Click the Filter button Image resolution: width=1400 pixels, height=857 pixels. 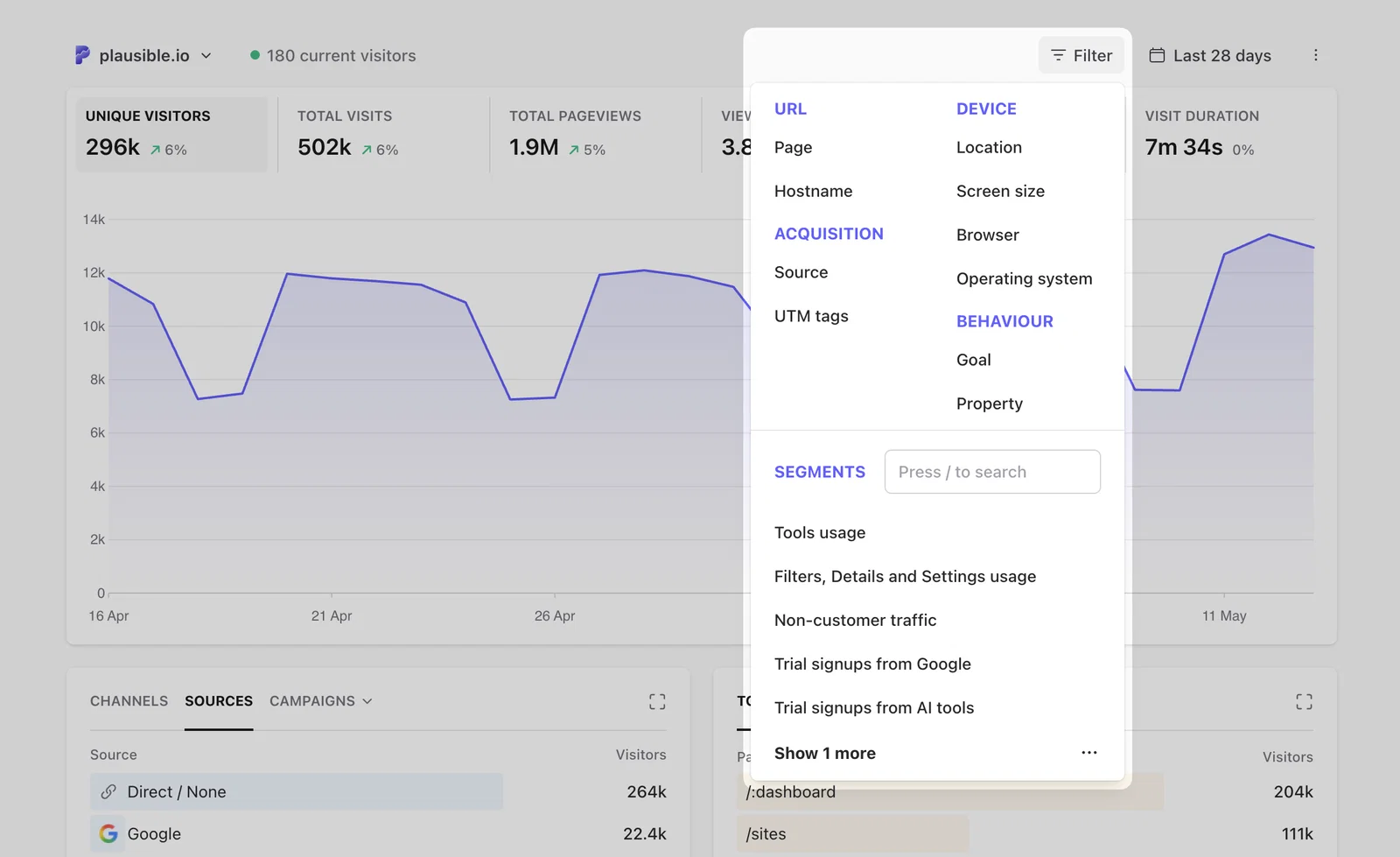tap(1081, 55)
